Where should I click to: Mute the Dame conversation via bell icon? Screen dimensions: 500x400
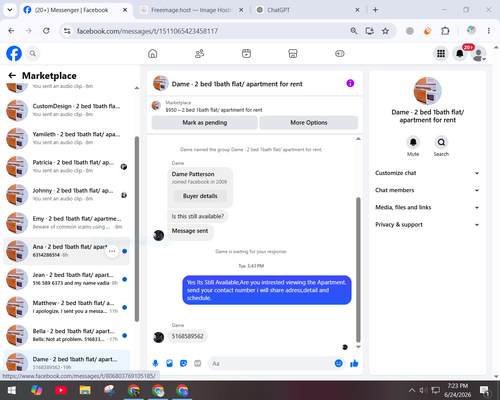413,142
